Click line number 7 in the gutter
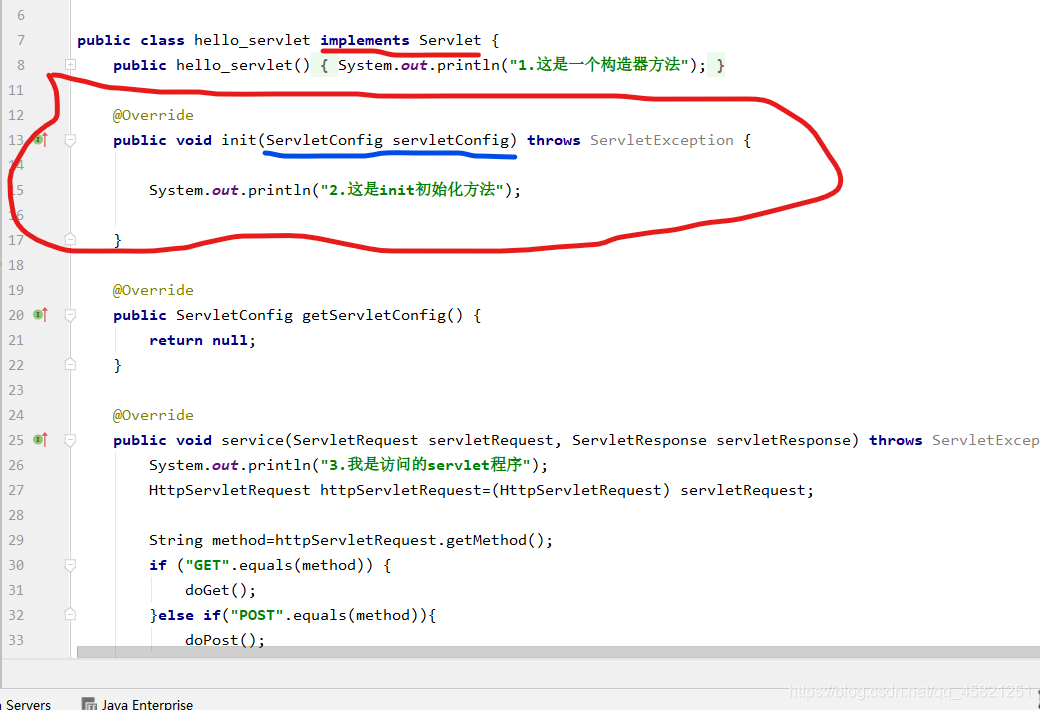This screenshot has height=710, width=1040. pos(21,40)
